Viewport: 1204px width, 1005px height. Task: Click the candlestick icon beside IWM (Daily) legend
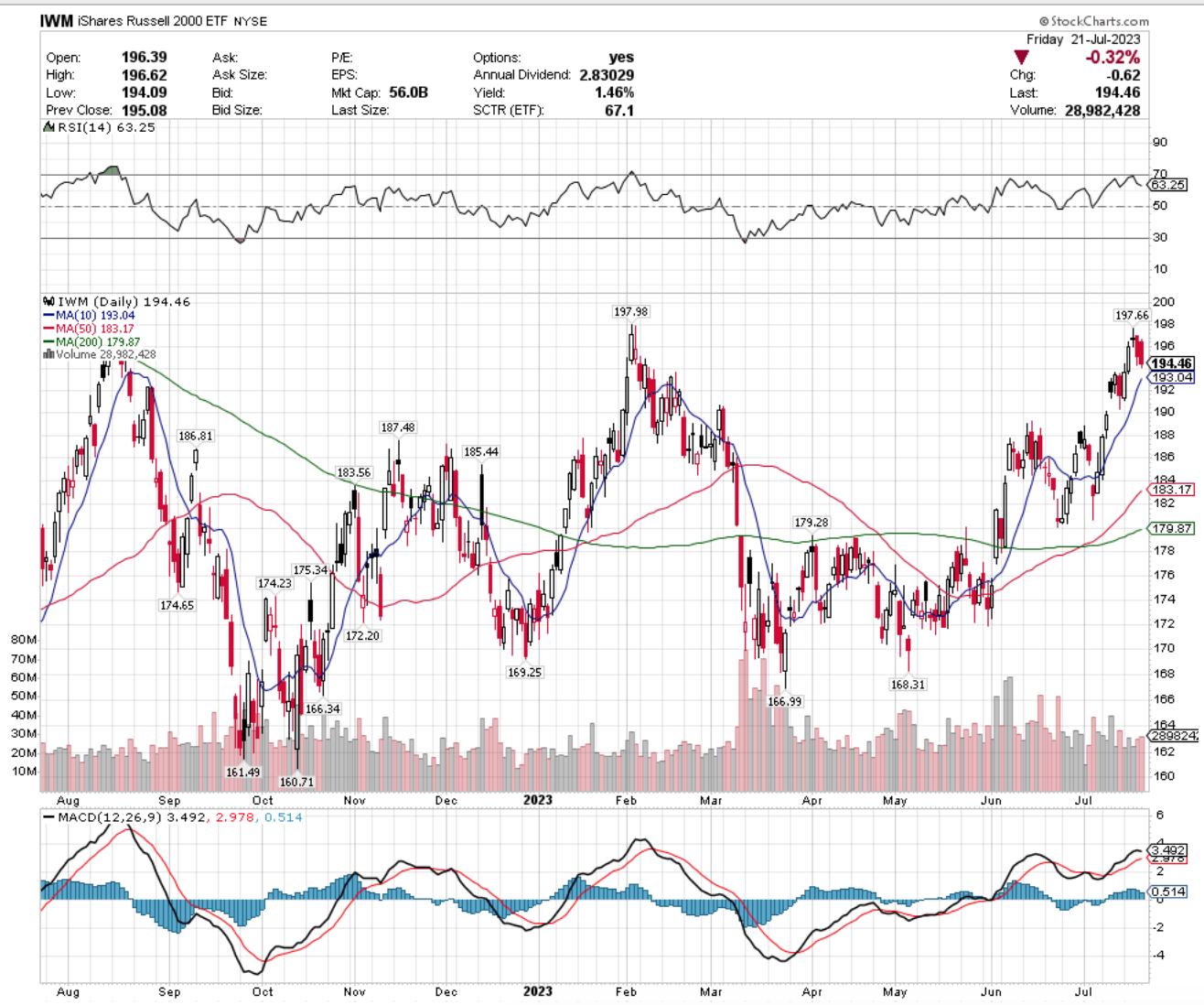(x=49, y=301)
